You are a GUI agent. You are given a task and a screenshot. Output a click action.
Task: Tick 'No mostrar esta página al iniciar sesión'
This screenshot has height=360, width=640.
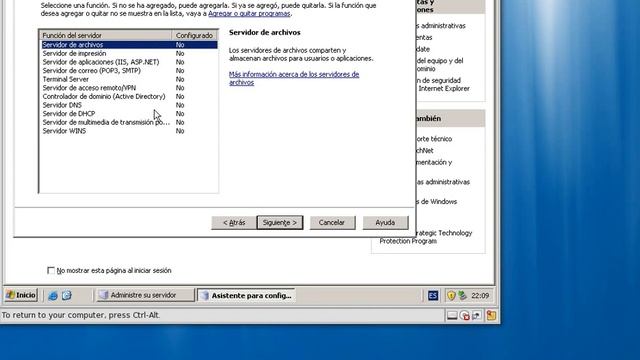pyautogui.click(x=51, y=270)
